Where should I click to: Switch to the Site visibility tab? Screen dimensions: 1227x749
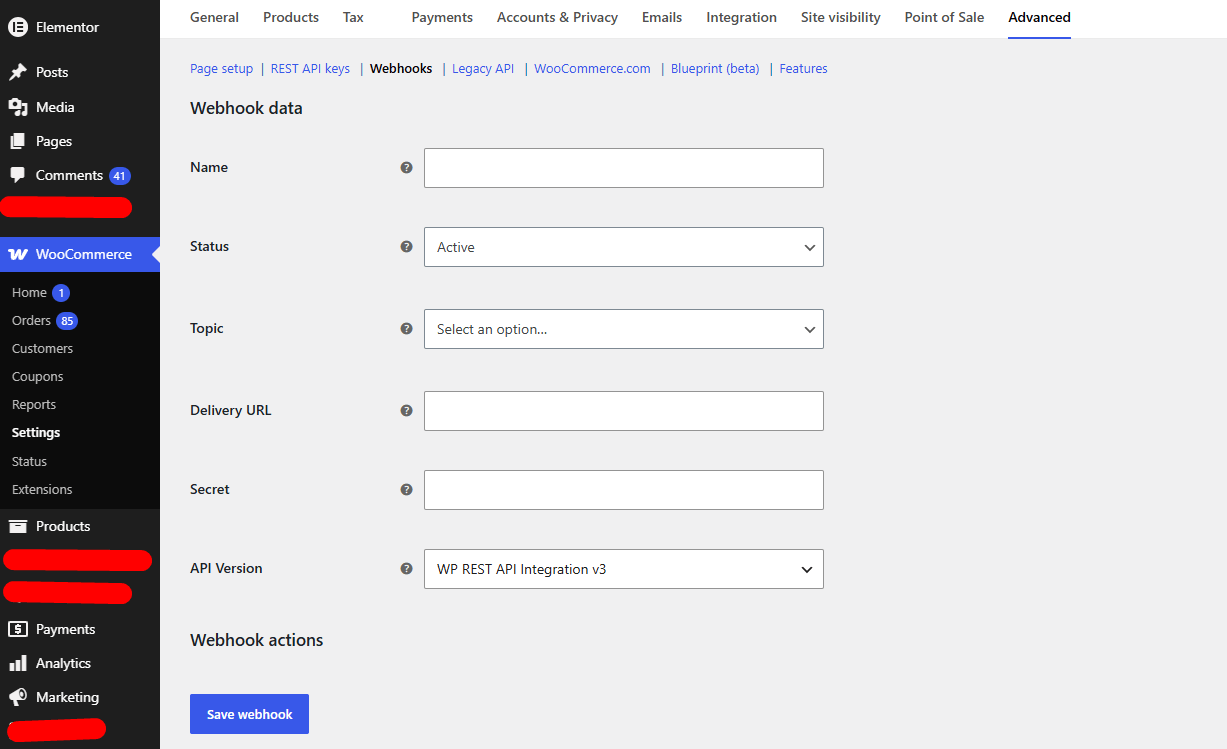click(841, 17)
